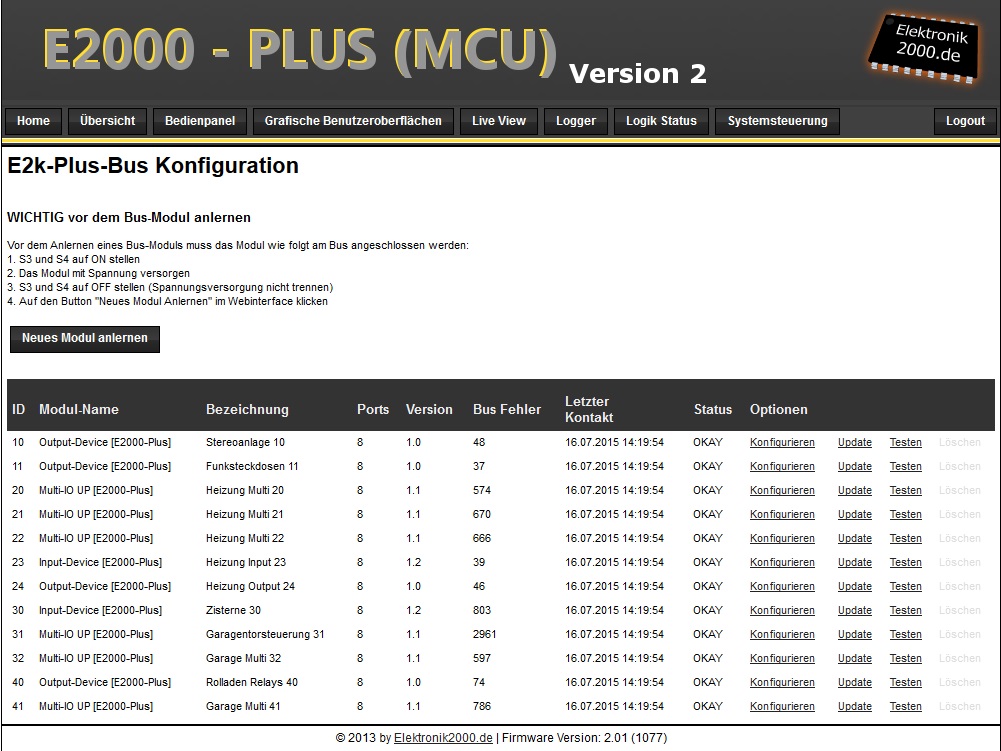This screenshot has height=751, width=1001.
Task: Open Systemsteuerung in the navigation bar
Action: point(777,121)
